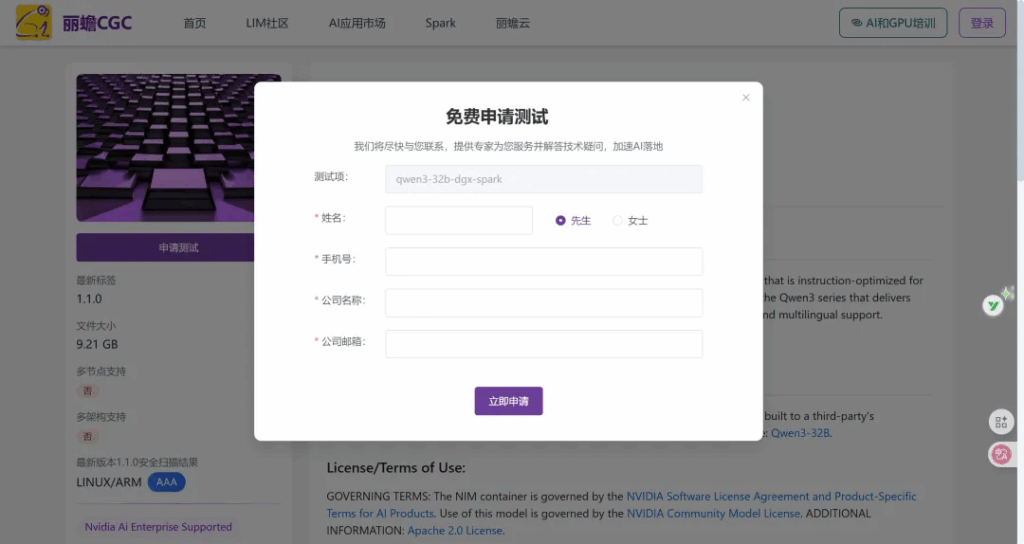This screenshot has width=1024, height=544.
Task: Click the 丽蟾CGC toad logo
Action: pos(33,22)
